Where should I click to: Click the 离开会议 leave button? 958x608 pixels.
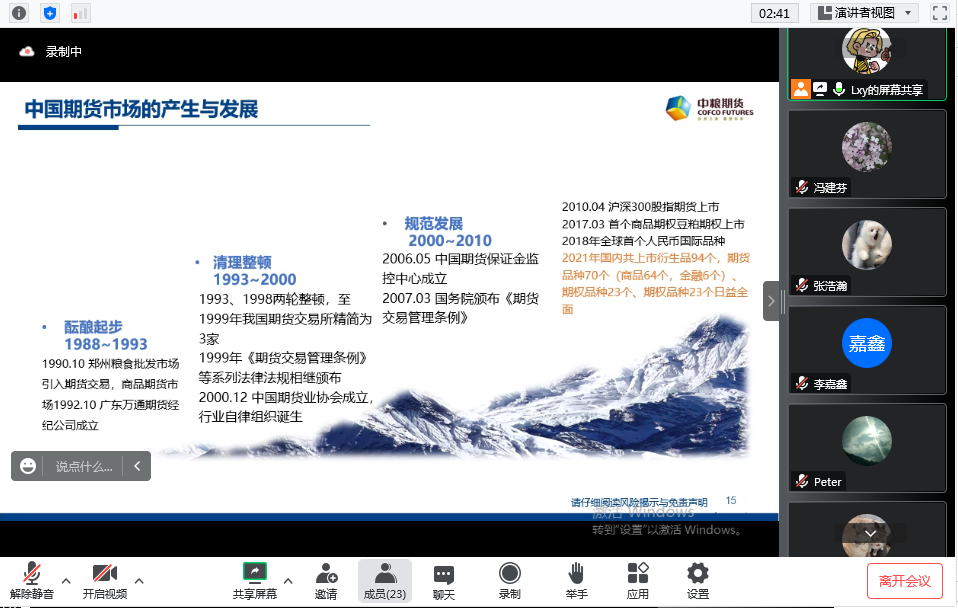coord(905,580)
